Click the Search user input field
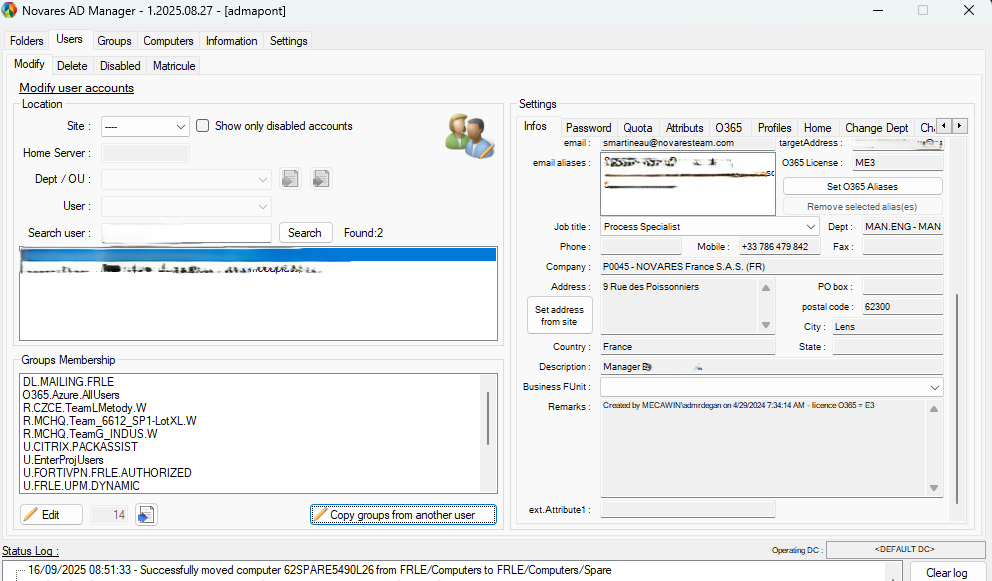 186,233
